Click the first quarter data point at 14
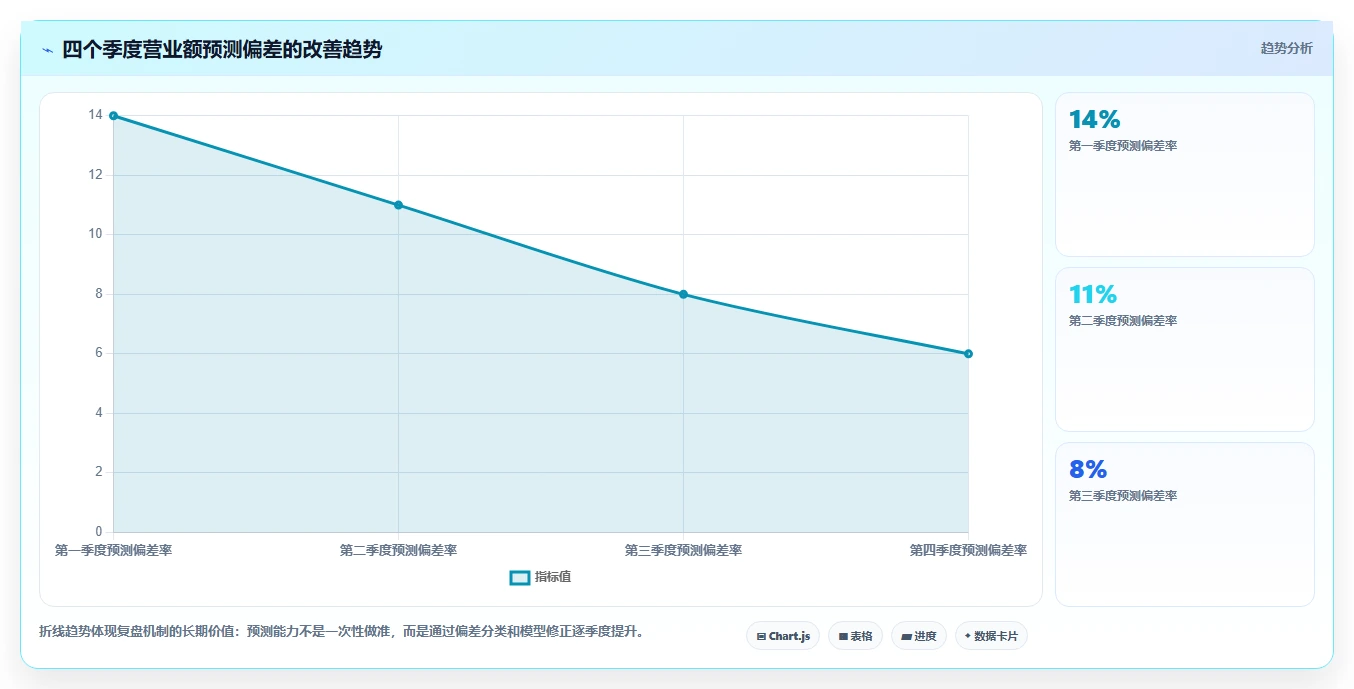Image resolution: width=1354 pixels, height=689 pixels. tap(113, 116)
